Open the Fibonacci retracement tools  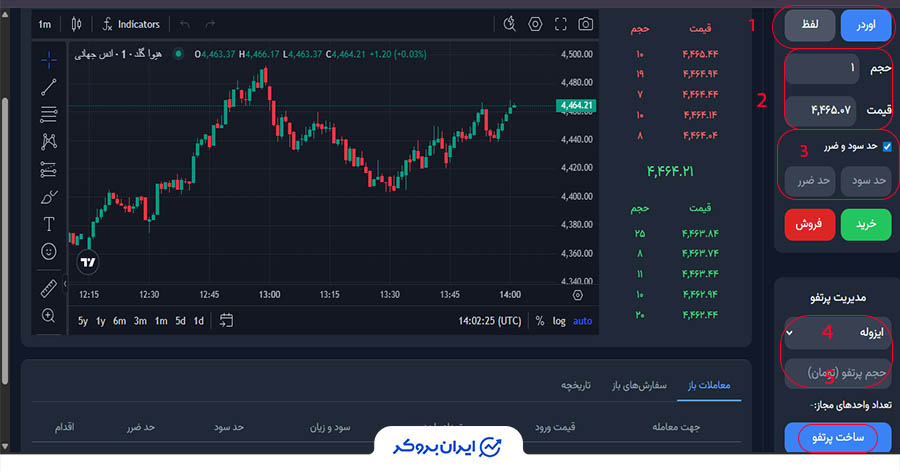tap(49, 114)
